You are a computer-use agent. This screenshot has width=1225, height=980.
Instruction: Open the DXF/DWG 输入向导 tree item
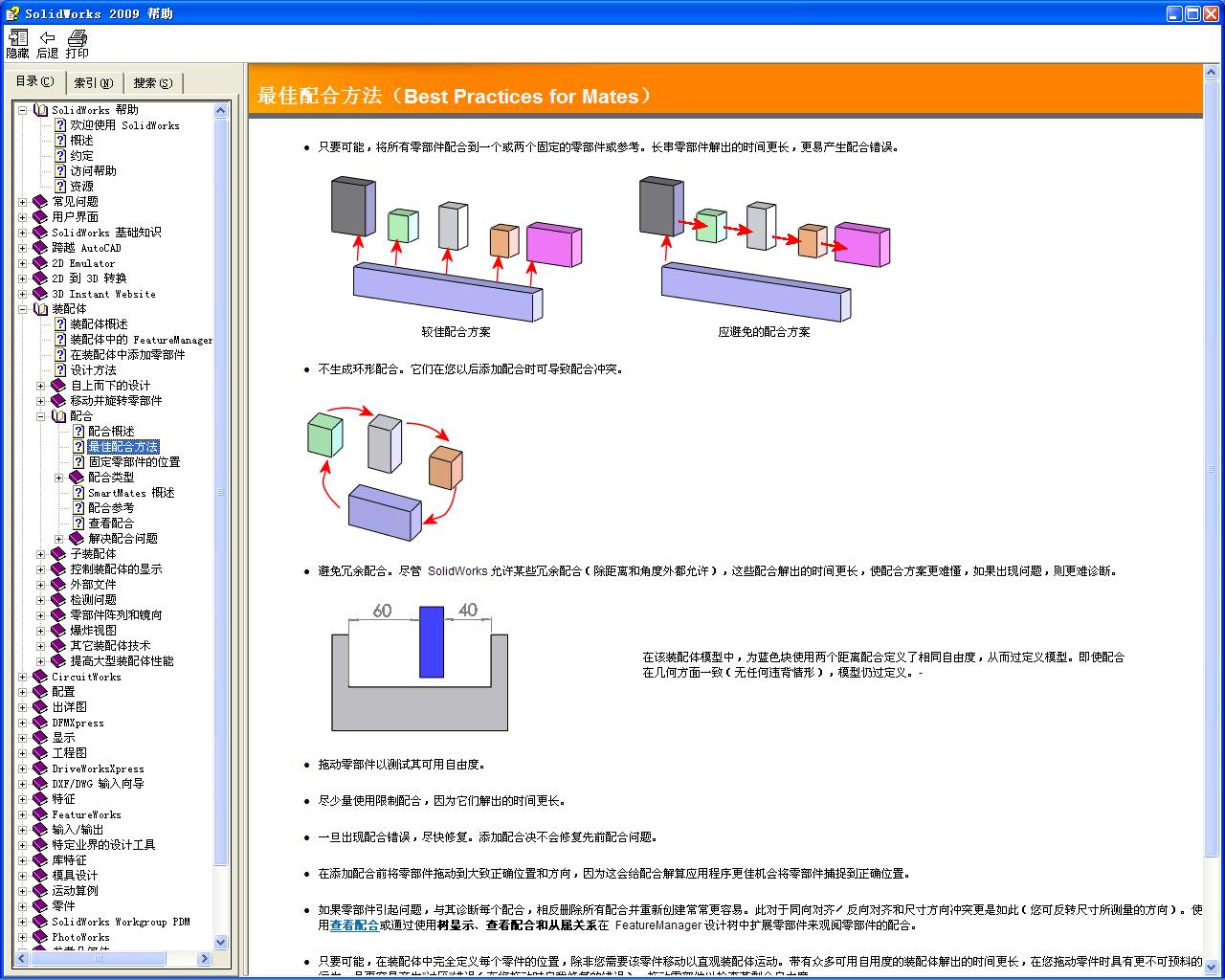coord(98,784)
